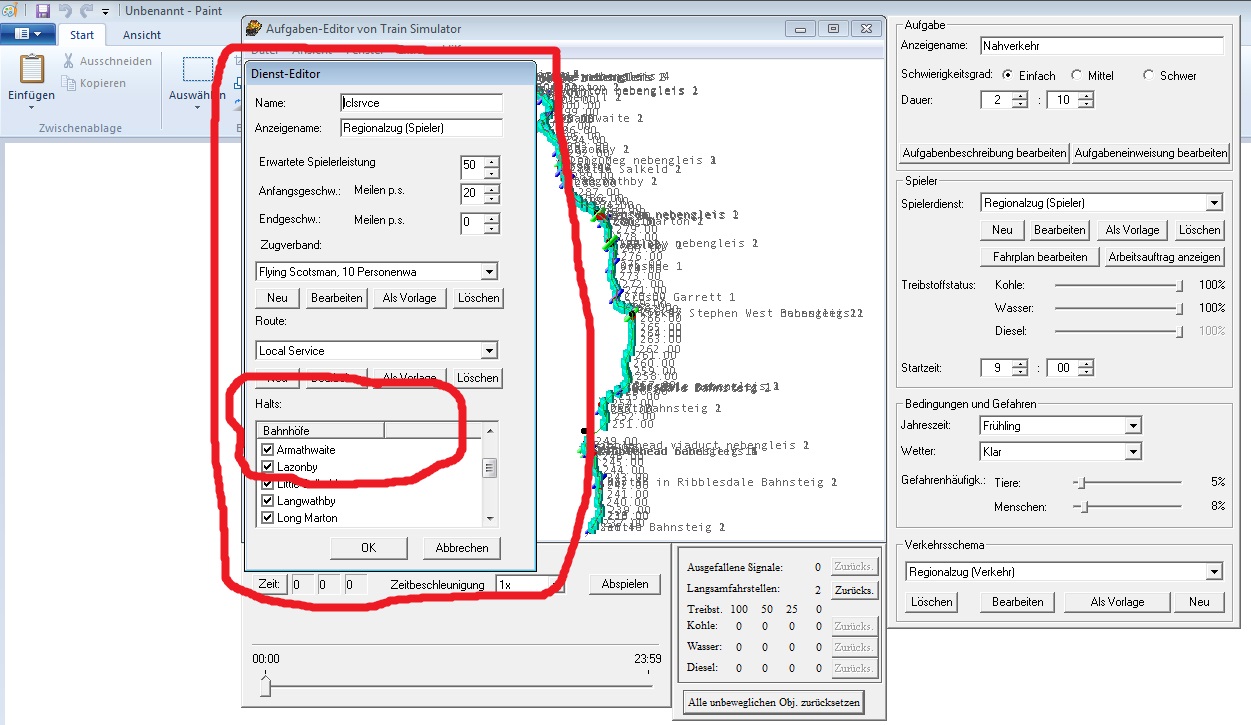Open the Paint file menu button
This screenshot has width=1251, height=725.
pyautogui.click(x=27, y=34)
